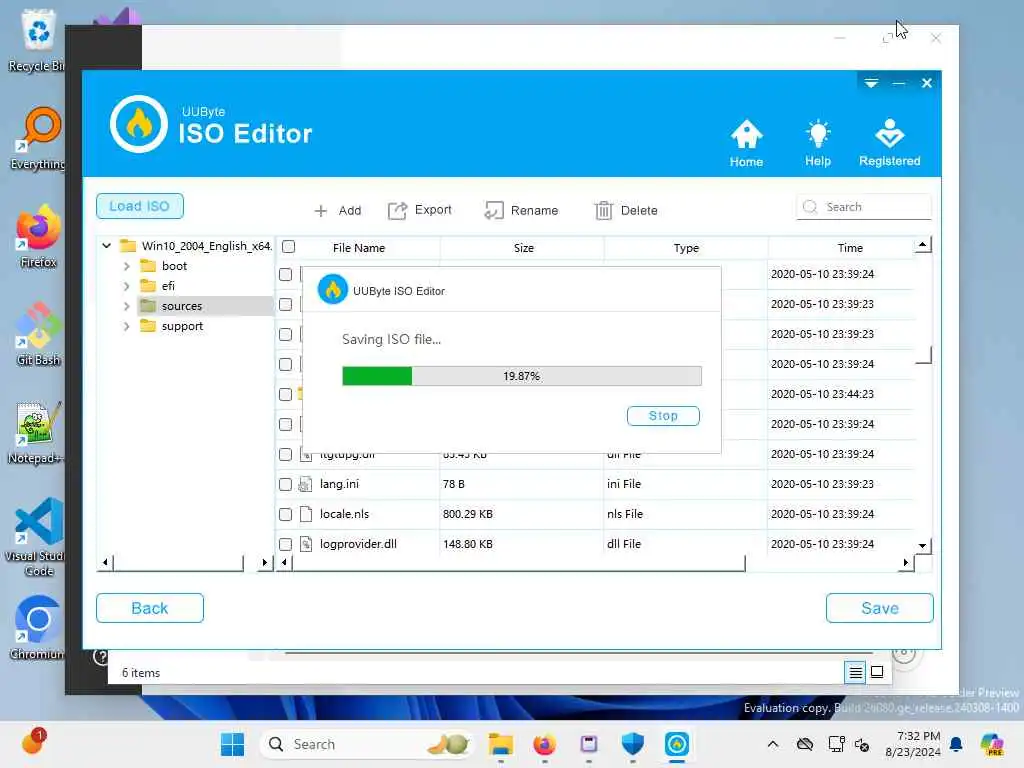This screenshot has height=768, width=1024.
Task: Check the box for the dll row above lang.ini
Action: (285, 455)
